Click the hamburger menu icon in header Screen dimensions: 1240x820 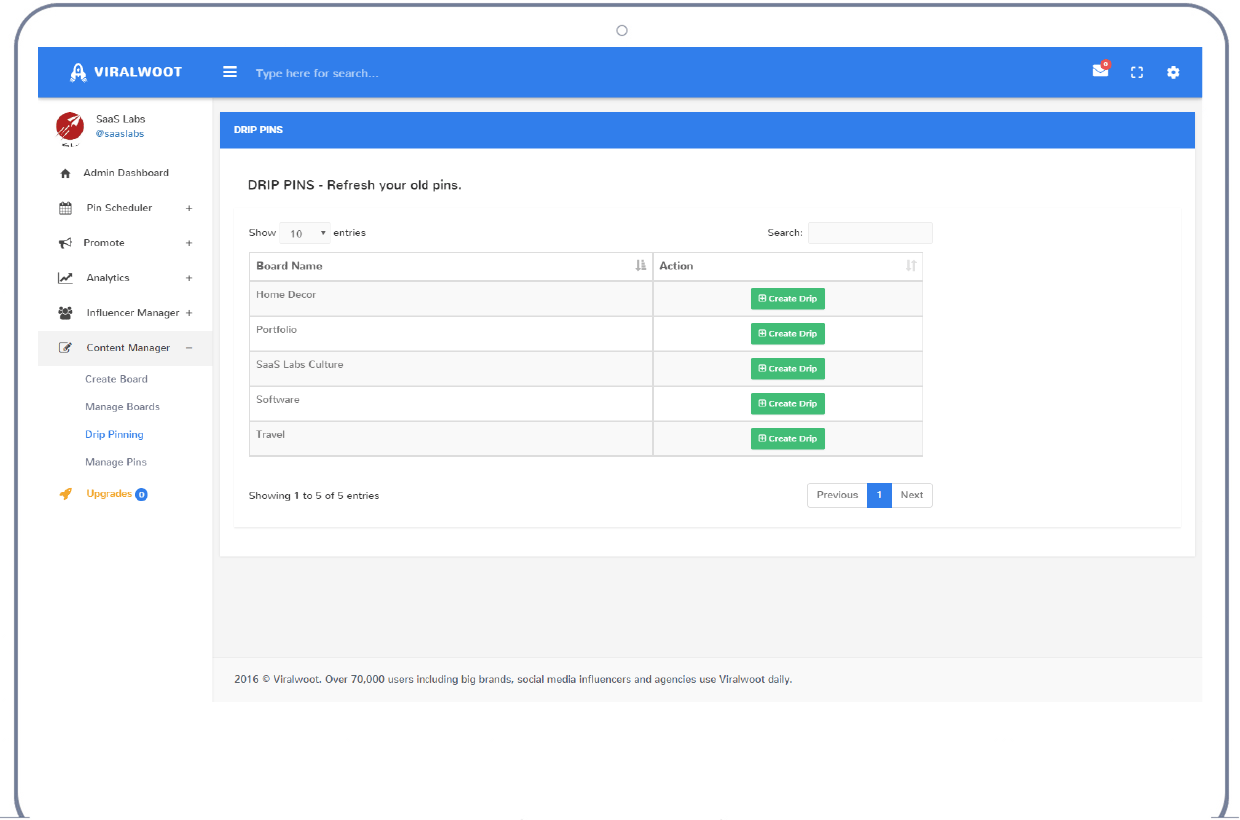(x=230, y=72)
